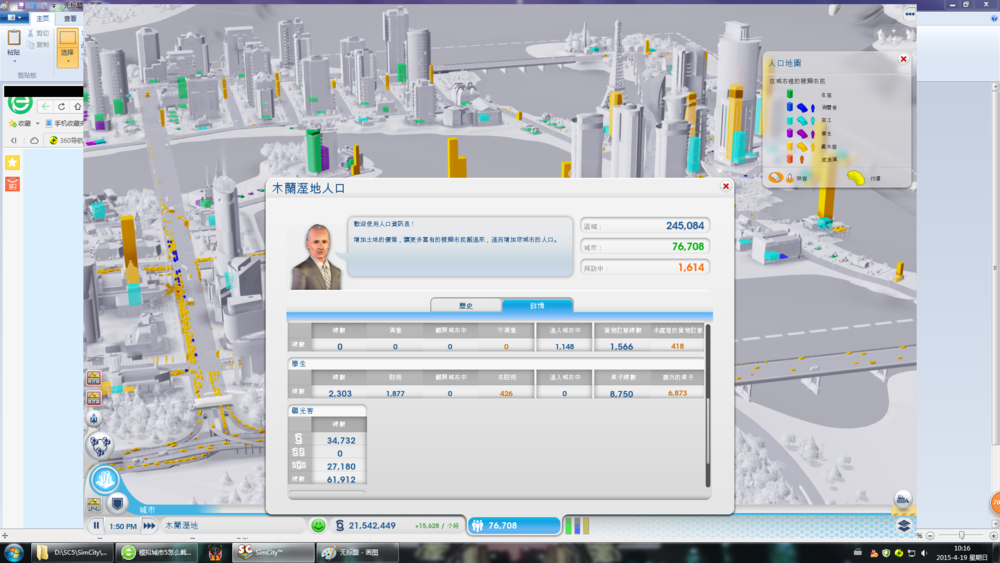This screenshot has width=1000, height=563.
Task: Open the lower red alert notification icon
Action: tap(94, 398)
